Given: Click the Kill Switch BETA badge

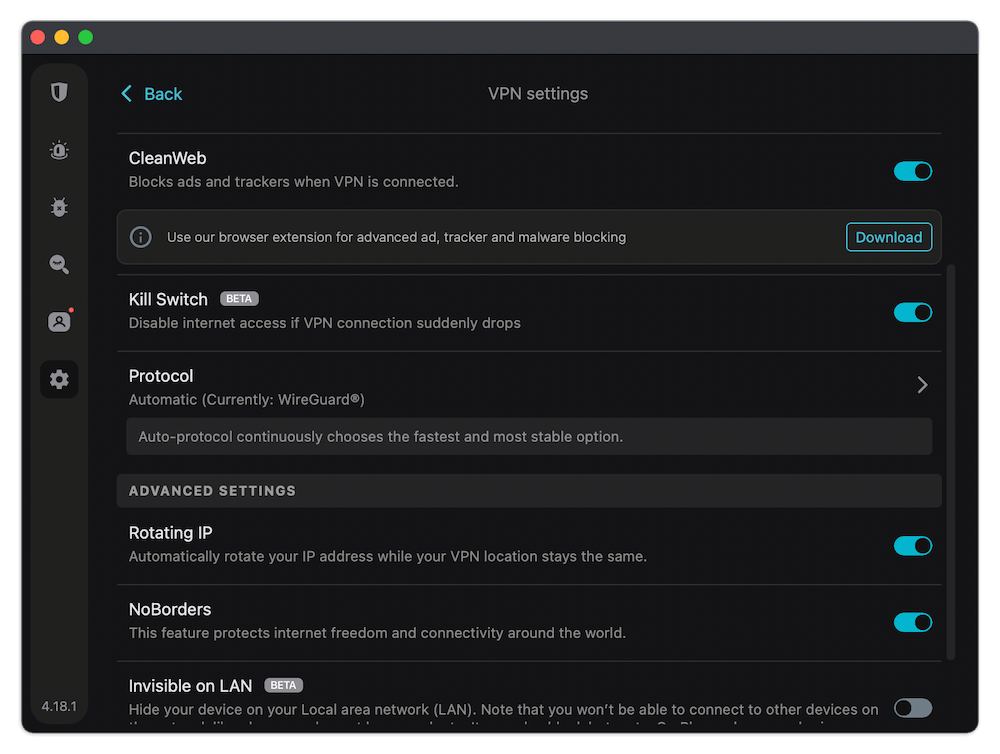Looking at the screenshot, I should (239, 299).
